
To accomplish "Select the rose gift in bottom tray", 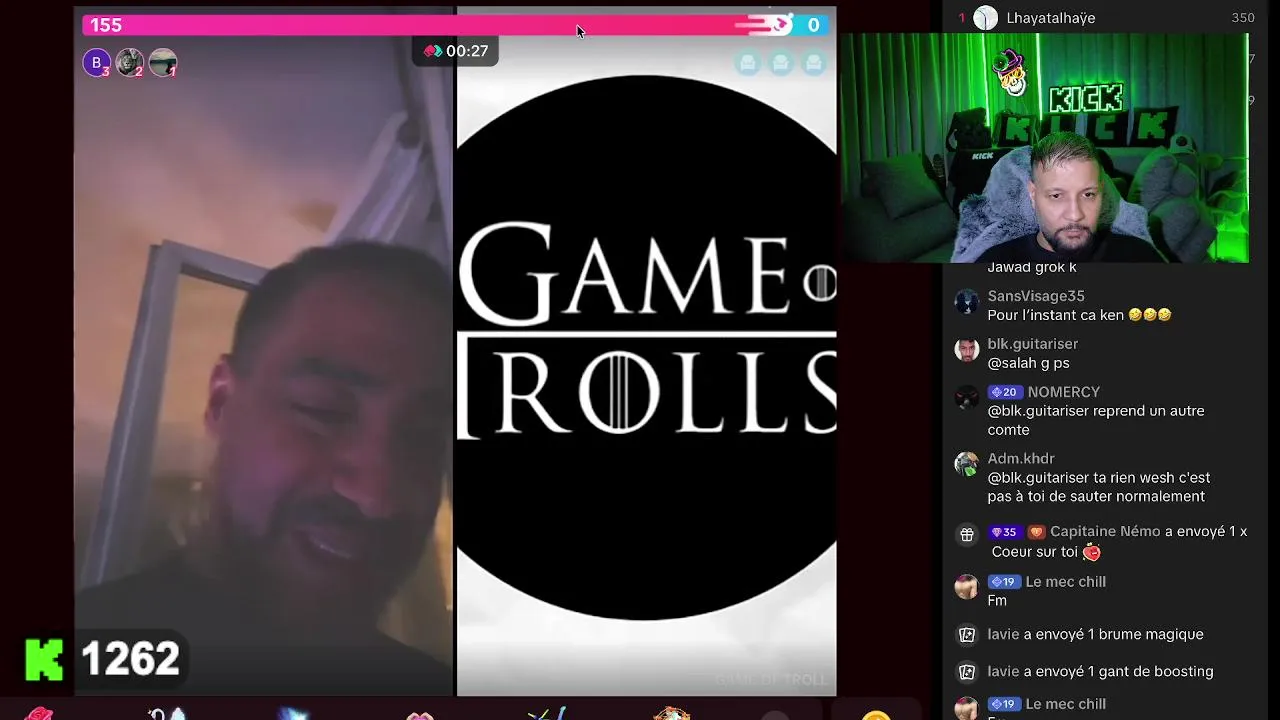I will pyautogui.click(x=40, y=714).
